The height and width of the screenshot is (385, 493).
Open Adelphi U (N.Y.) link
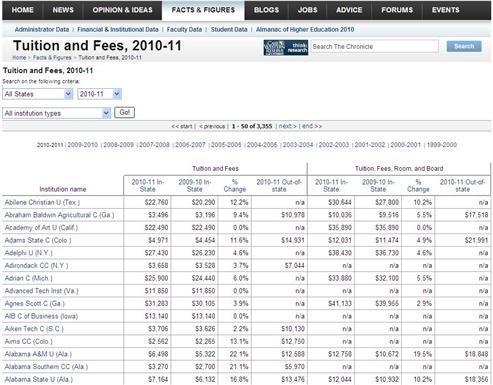tap(28, 253)
